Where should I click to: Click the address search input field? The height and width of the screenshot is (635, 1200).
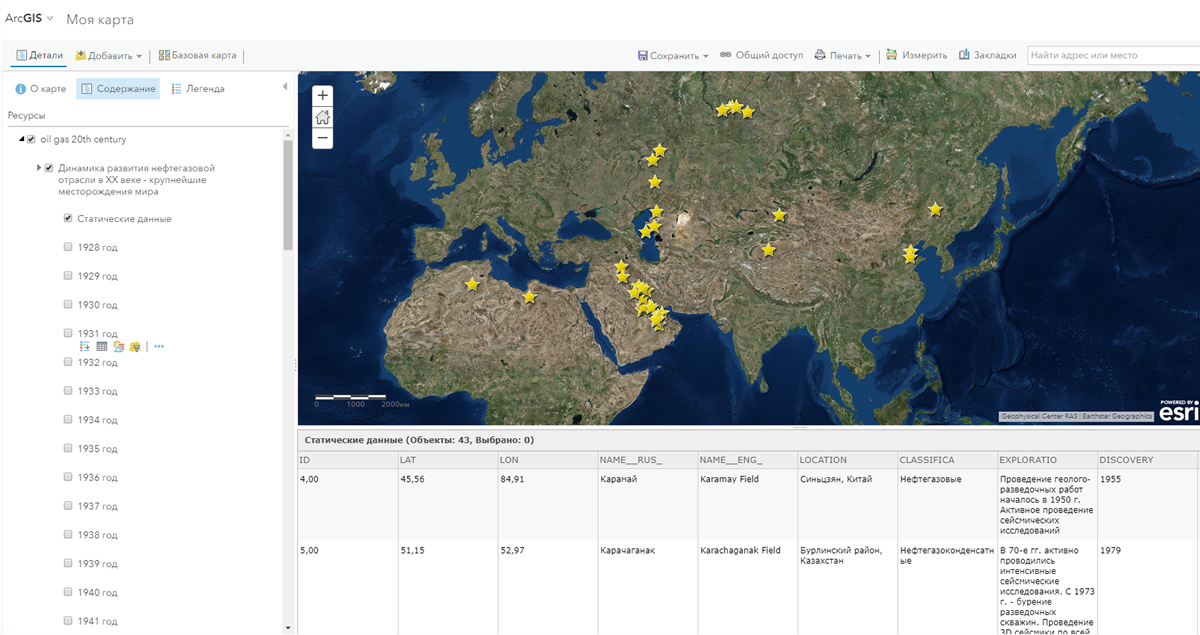1112,56
